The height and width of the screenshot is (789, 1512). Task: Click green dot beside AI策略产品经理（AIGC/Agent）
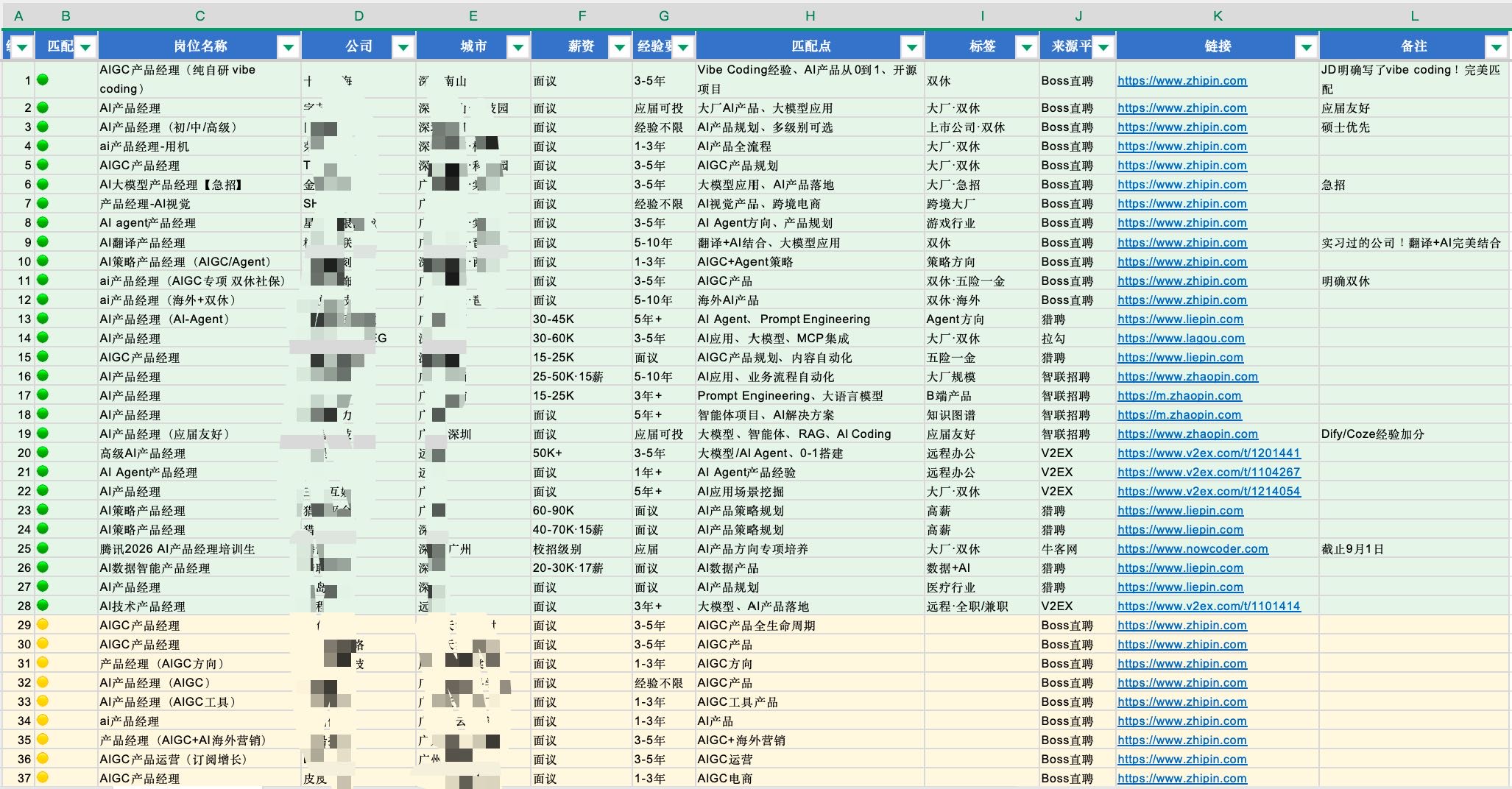click(43, 261)
